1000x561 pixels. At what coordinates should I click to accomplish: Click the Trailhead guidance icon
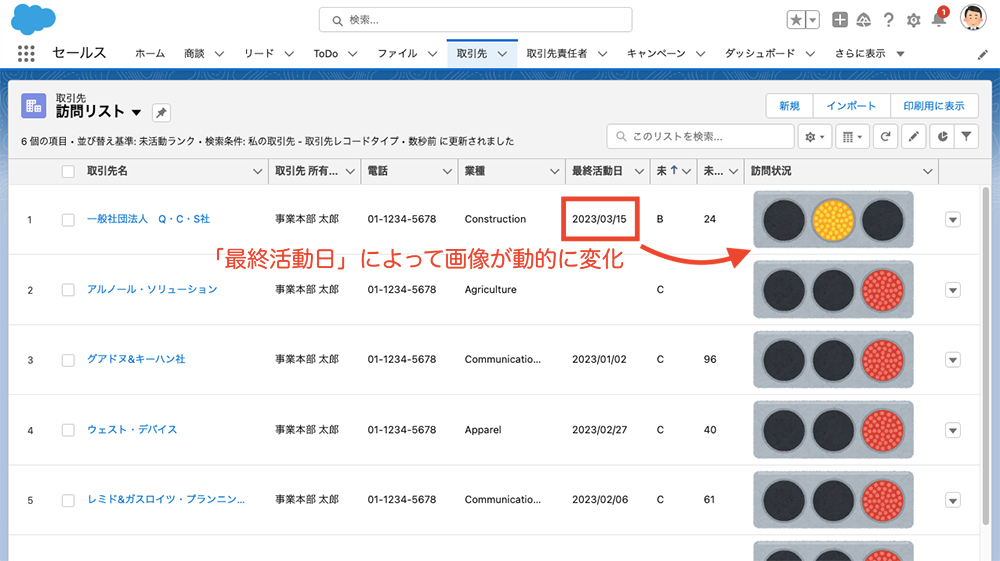tap(864, 20)
